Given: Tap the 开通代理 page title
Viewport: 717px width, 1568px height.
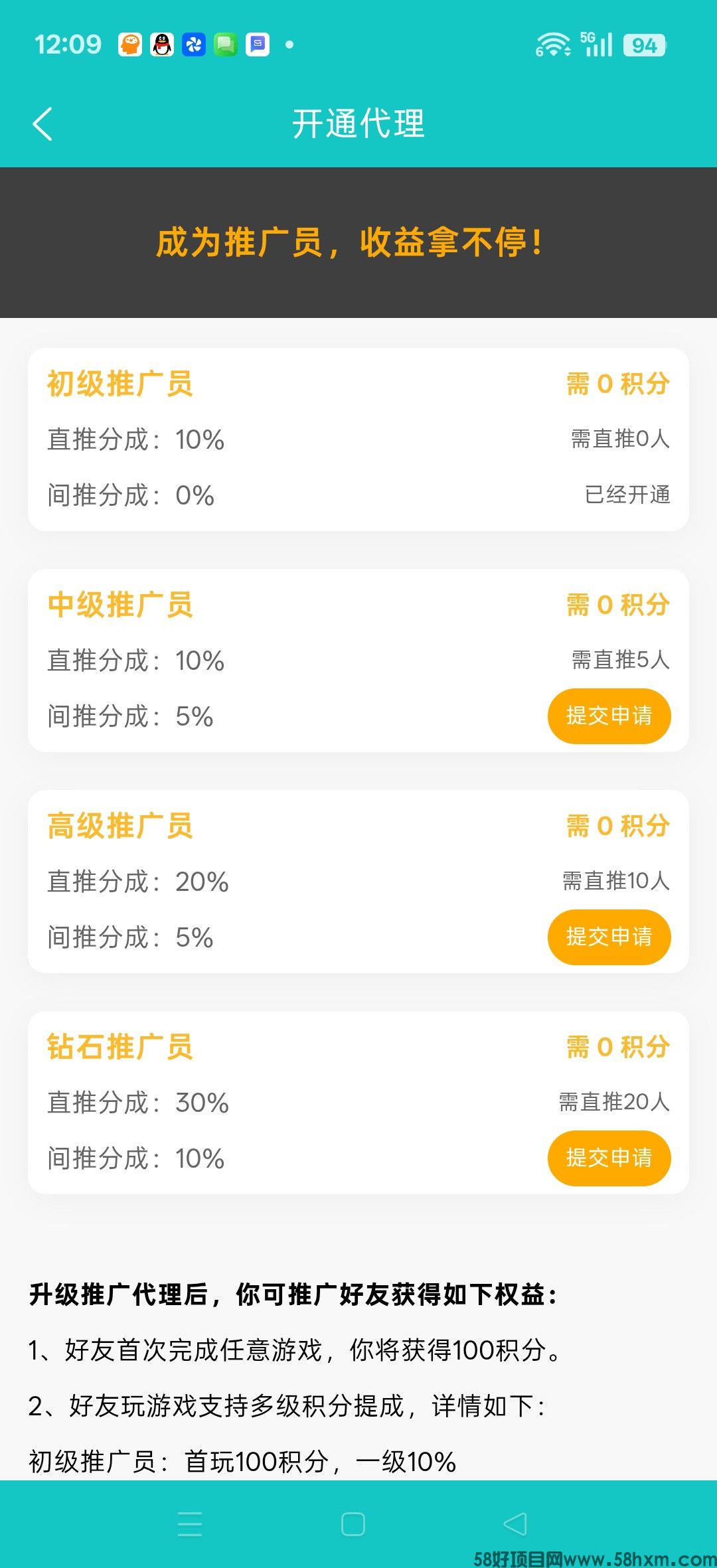Looking at the screenshot, I should (x=358, y=124).
